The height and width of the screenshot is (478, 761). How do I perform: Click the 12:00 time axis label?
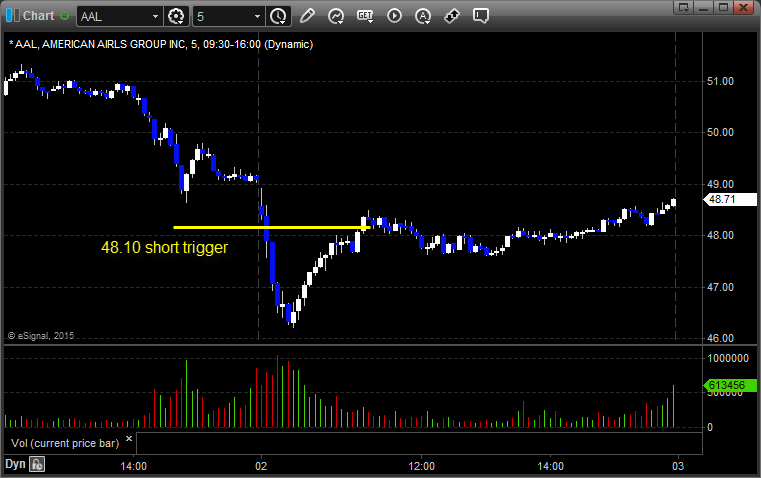[x=421, y=466]
